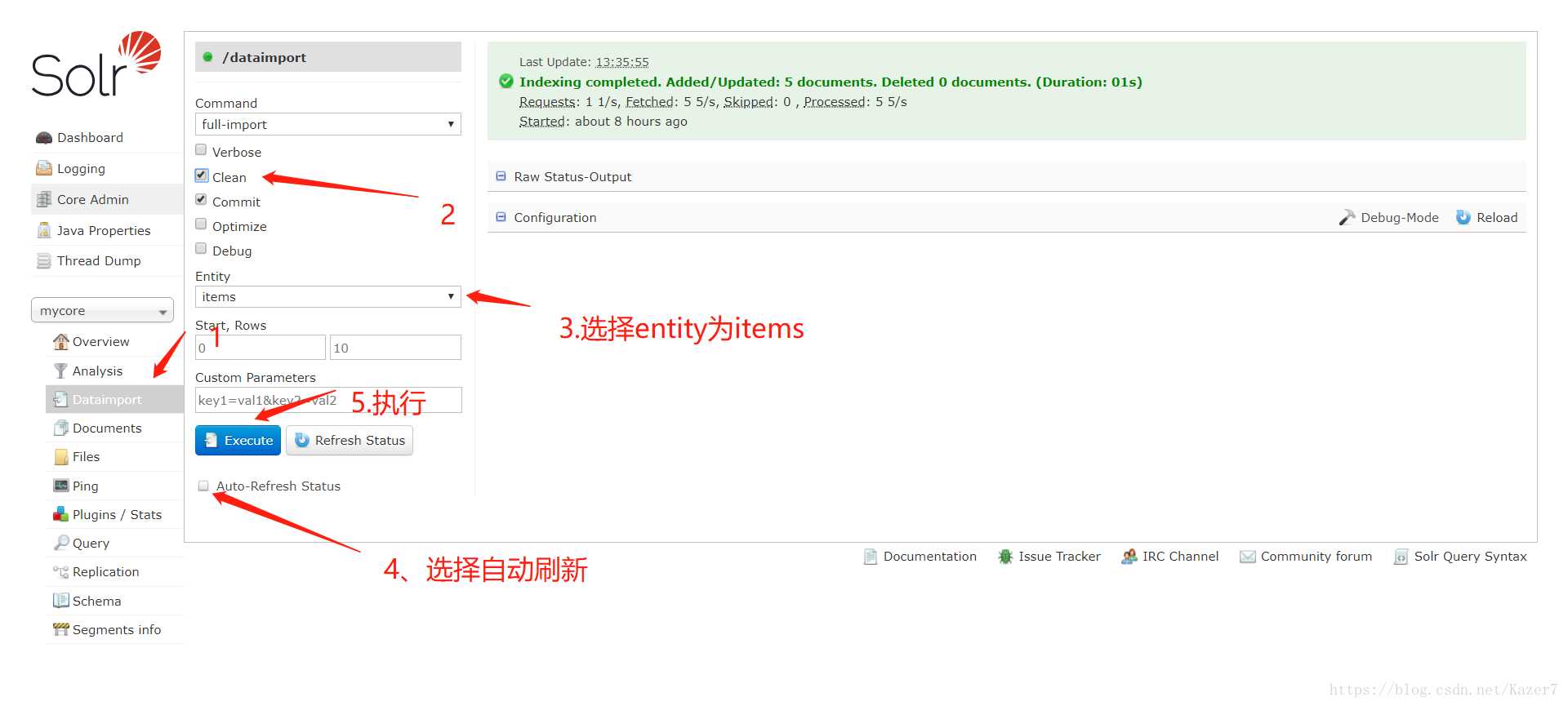Click the Documentation page icon

pyautogui.click(x=871, y=557)
